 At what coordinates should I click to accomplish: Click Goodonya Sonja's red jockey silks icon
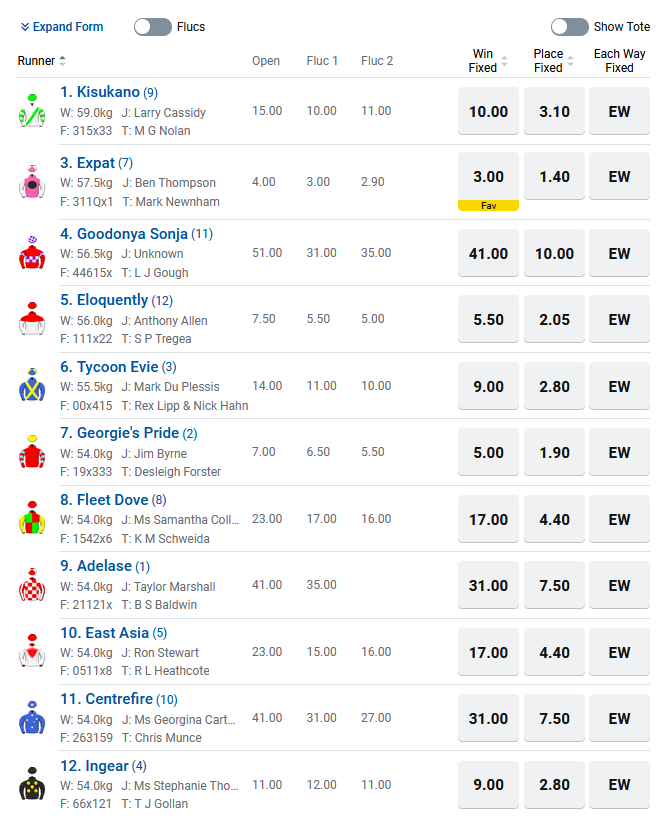(32, 253)
